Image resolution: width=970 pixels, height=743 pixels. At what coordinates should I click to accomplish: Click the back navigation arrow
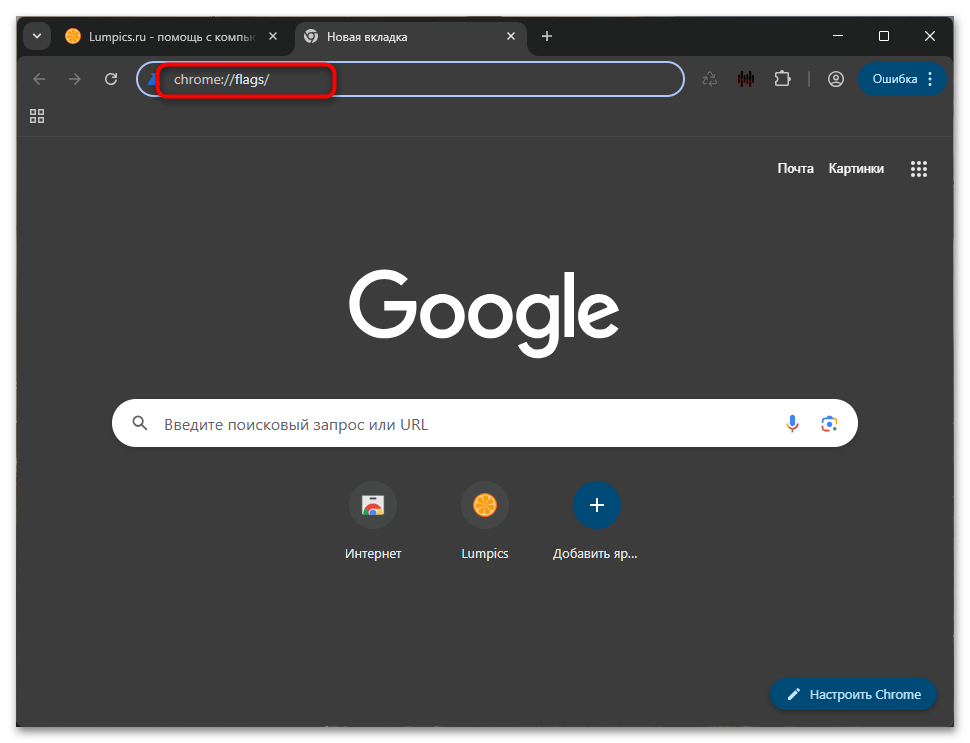pos(38,78)
